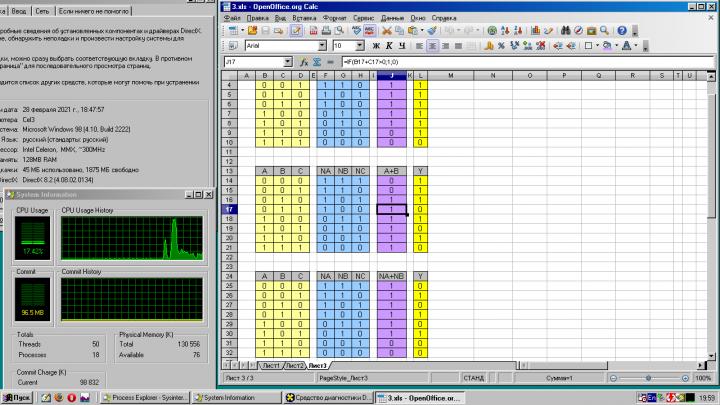The width and height of the screenshot is (720, 405).
Task: Open the Name Box cell reference dropdown
Action: [289, 62]
